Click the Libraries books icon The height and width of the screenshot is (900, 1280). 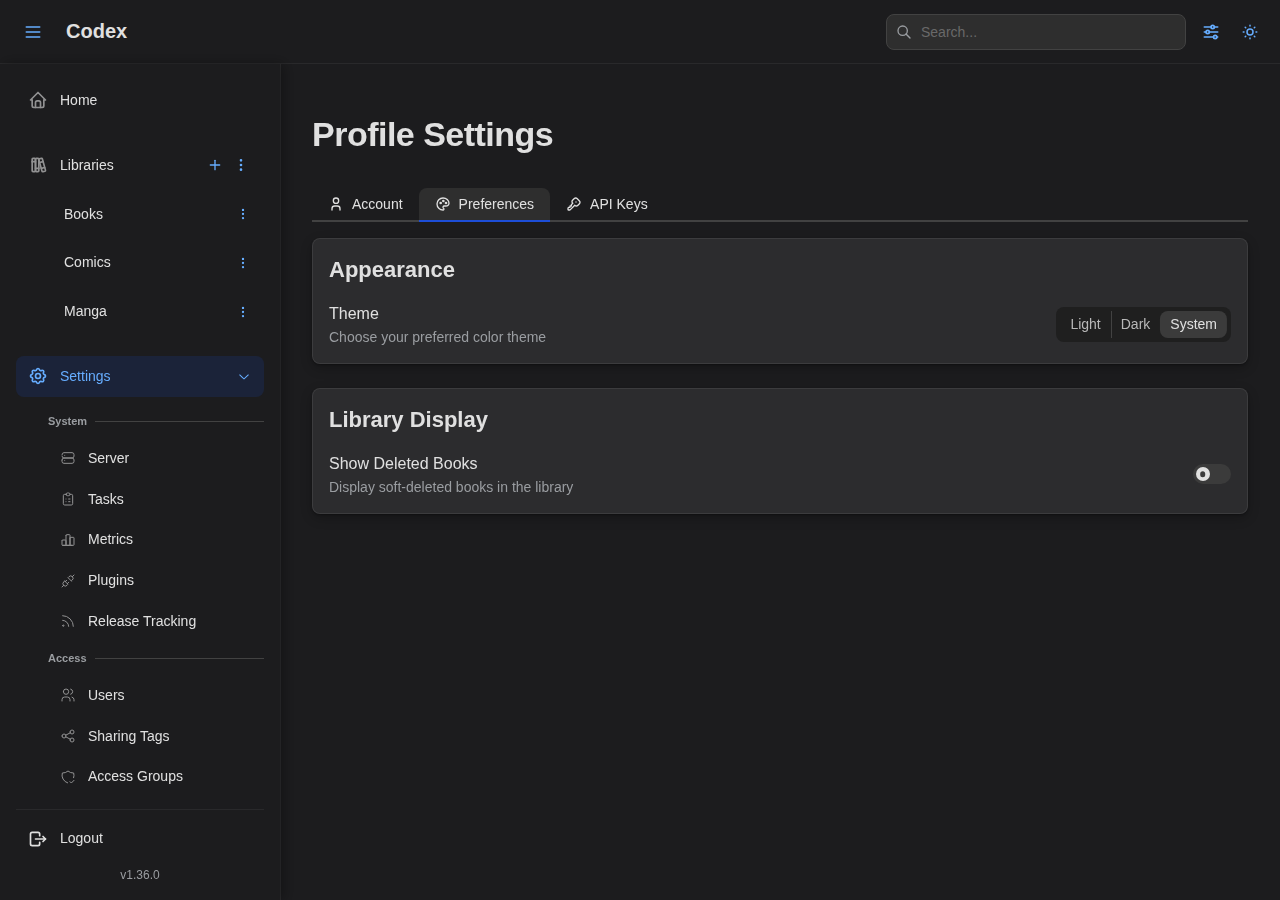click(38, 165)
